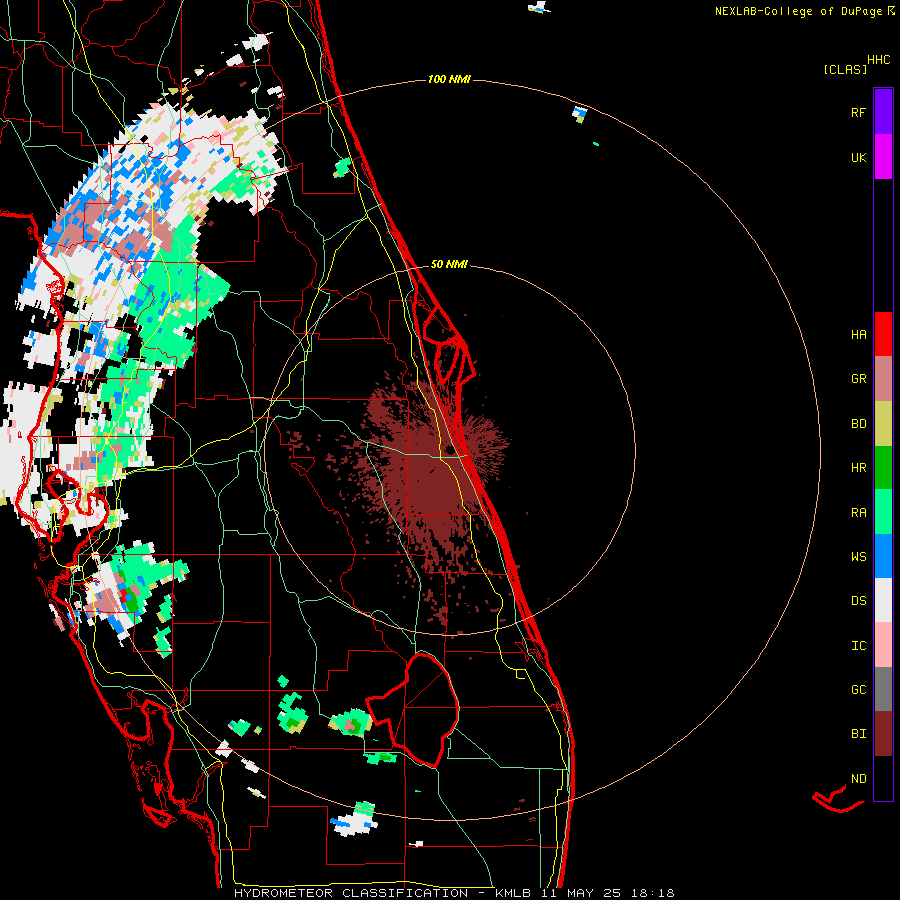This screenshot has height=900, width=900.
Task: Click the HR legend label
Action: click(858, 468)
